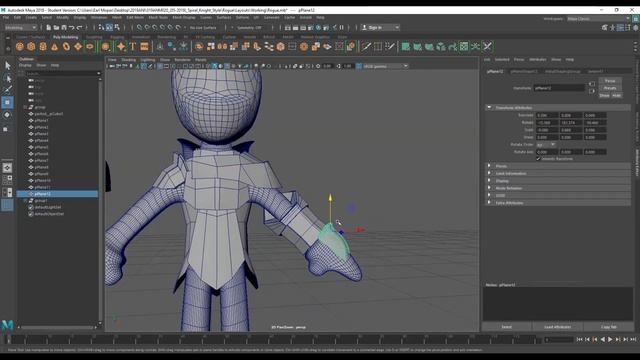Select pPlane12 in the Outliner

[58, 194]
